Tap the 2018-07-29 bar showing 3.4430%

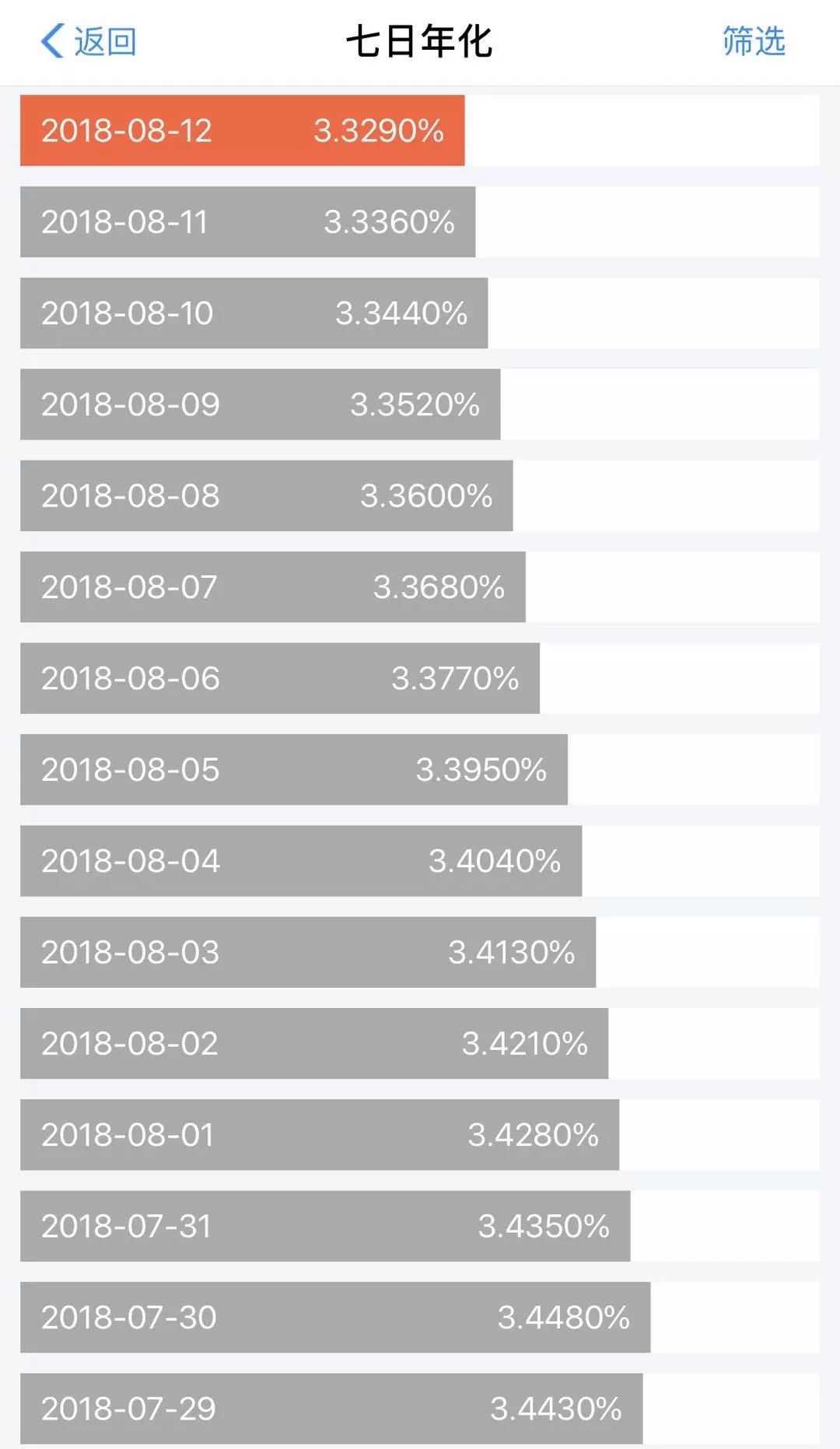click(x=331, y=1409)
